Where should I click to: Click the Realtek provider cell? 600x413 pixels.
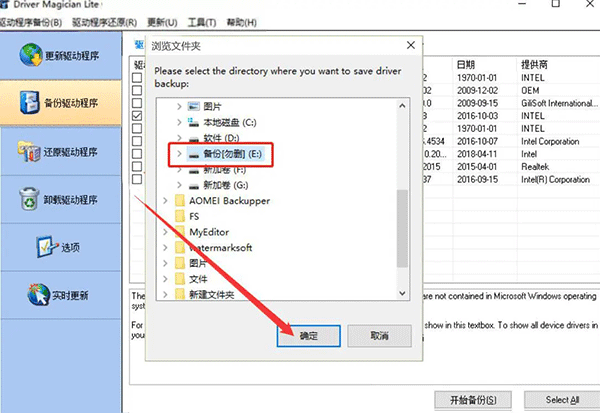535,167
